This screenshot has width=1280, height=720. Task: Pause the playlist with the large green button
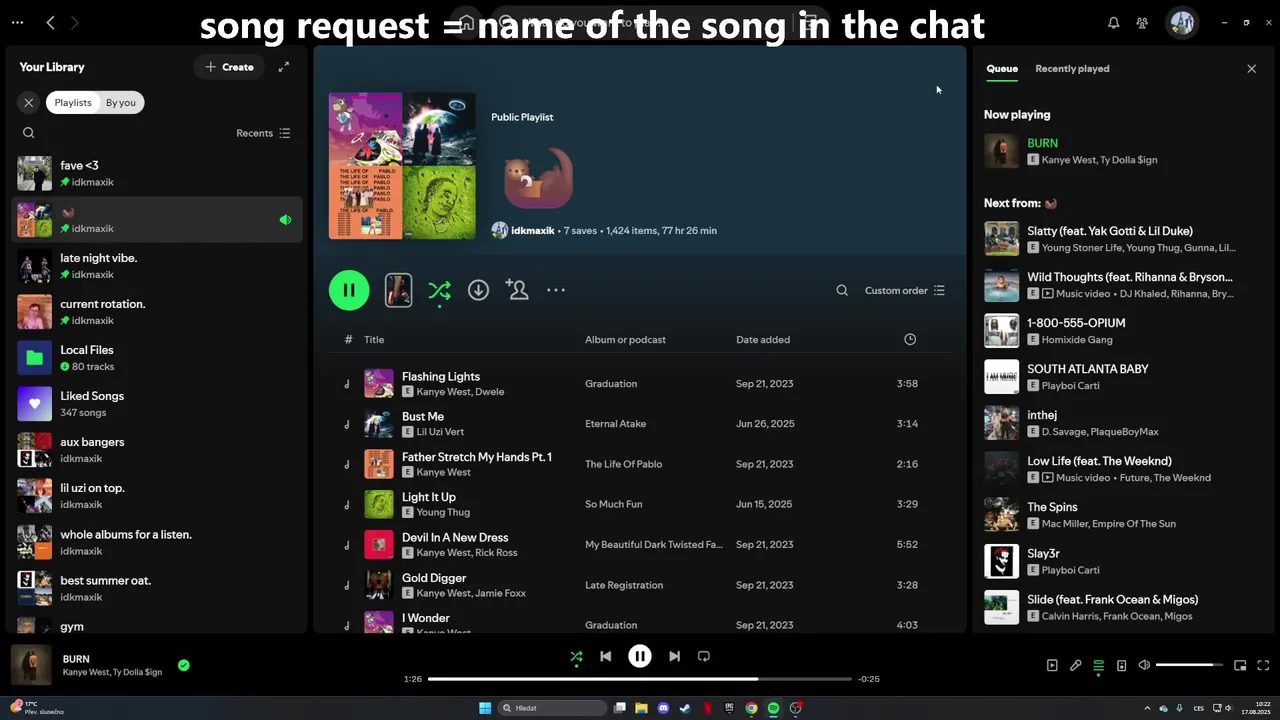tap(349, 290)
